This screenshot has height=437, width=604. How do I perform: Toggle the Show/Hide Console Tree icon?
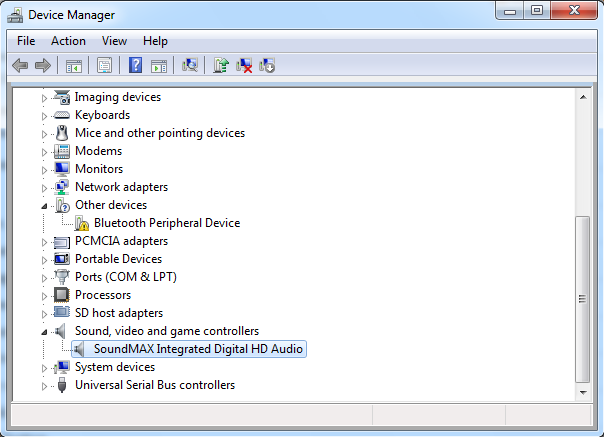[74, 66]
